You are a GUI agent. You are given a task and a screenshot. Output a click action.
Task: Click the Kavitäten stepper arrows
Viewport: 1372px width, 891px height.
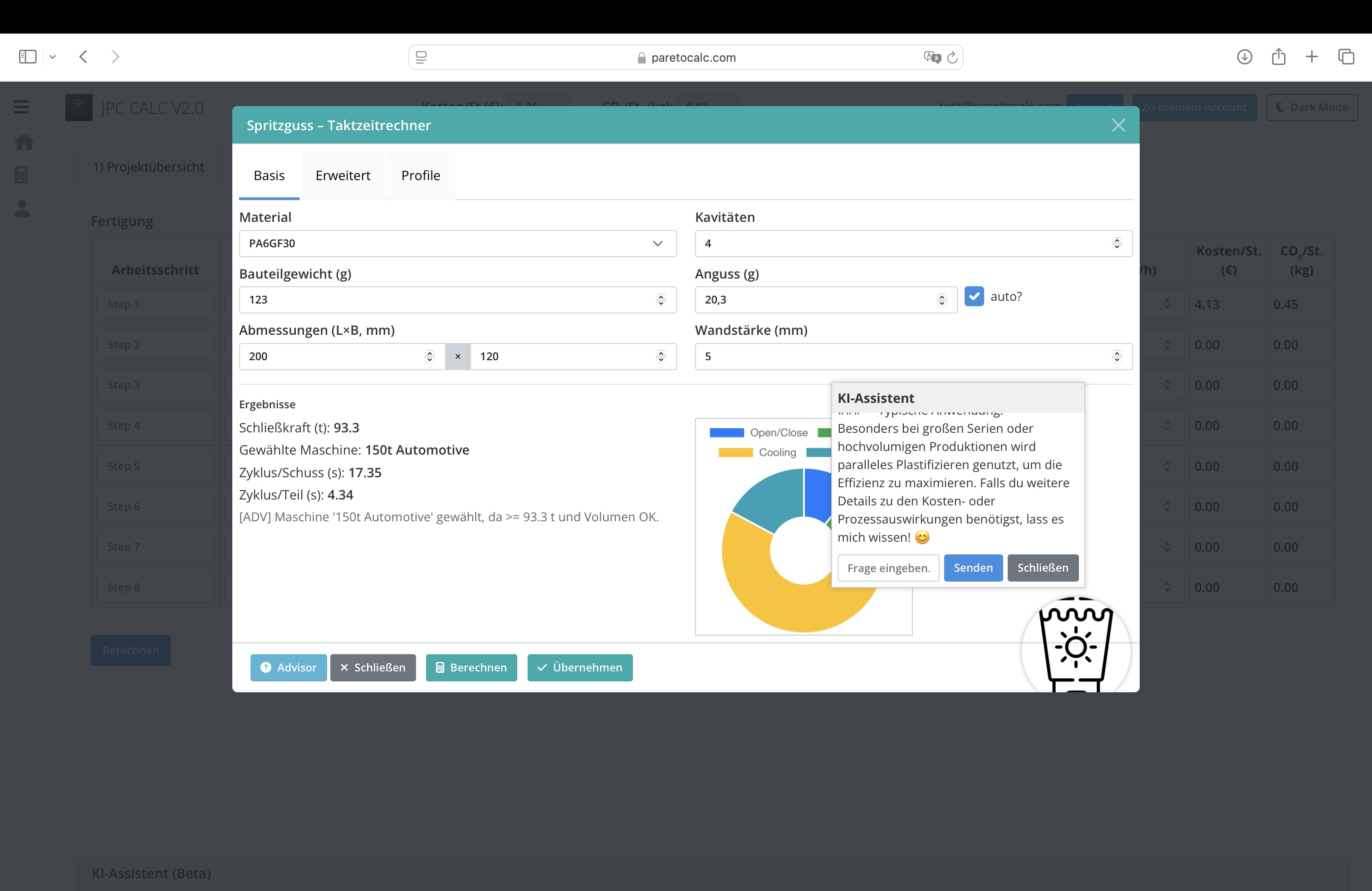1117,243
